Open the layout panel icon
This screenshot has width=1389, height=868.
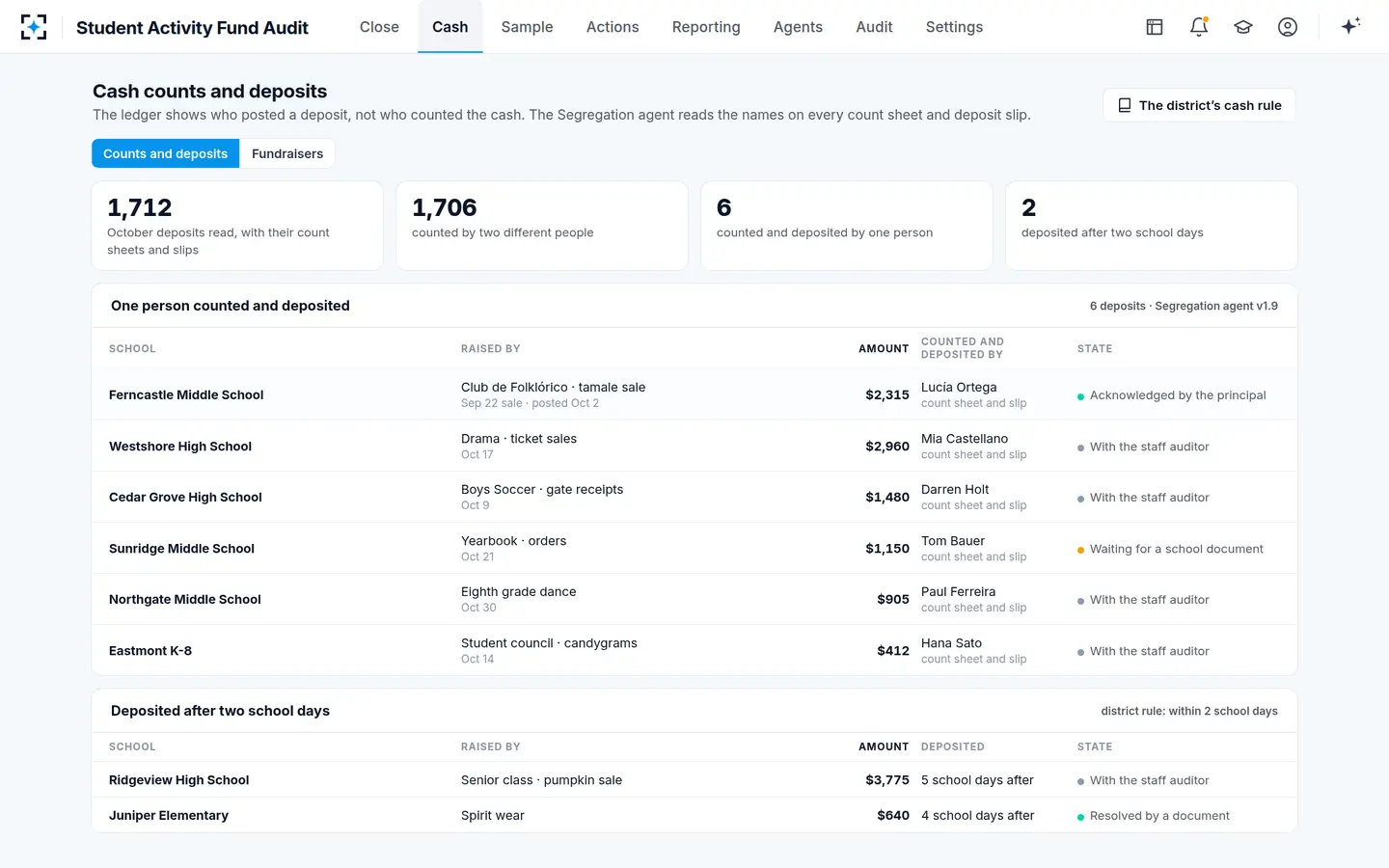pyautogui.click(x=1155, y=27)
